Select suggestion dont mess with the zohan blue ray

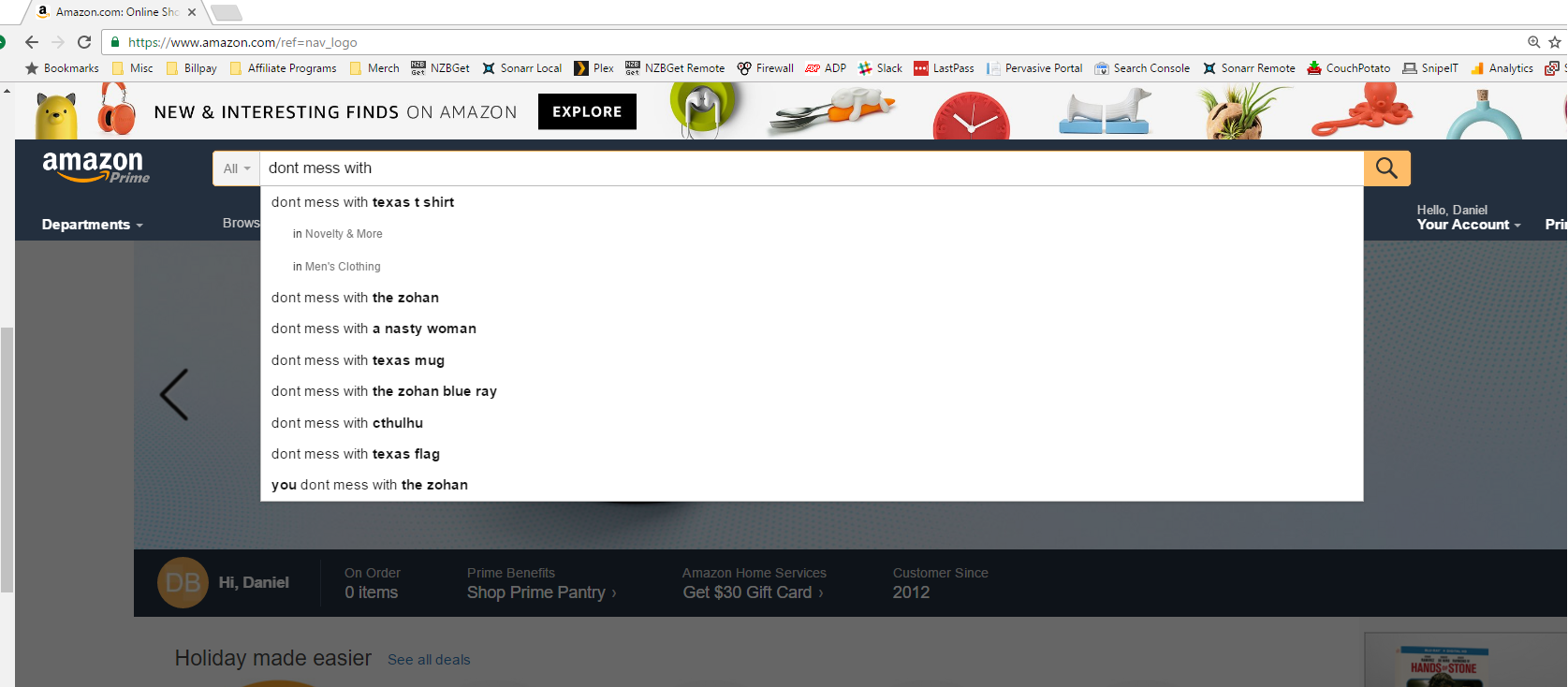pyautogui.click(x=812, y=391)
